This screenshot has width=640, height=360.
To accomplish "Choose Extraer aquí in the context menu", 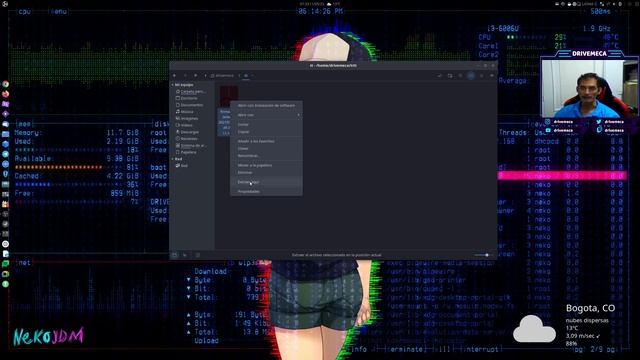I will [x=266, y=182].
